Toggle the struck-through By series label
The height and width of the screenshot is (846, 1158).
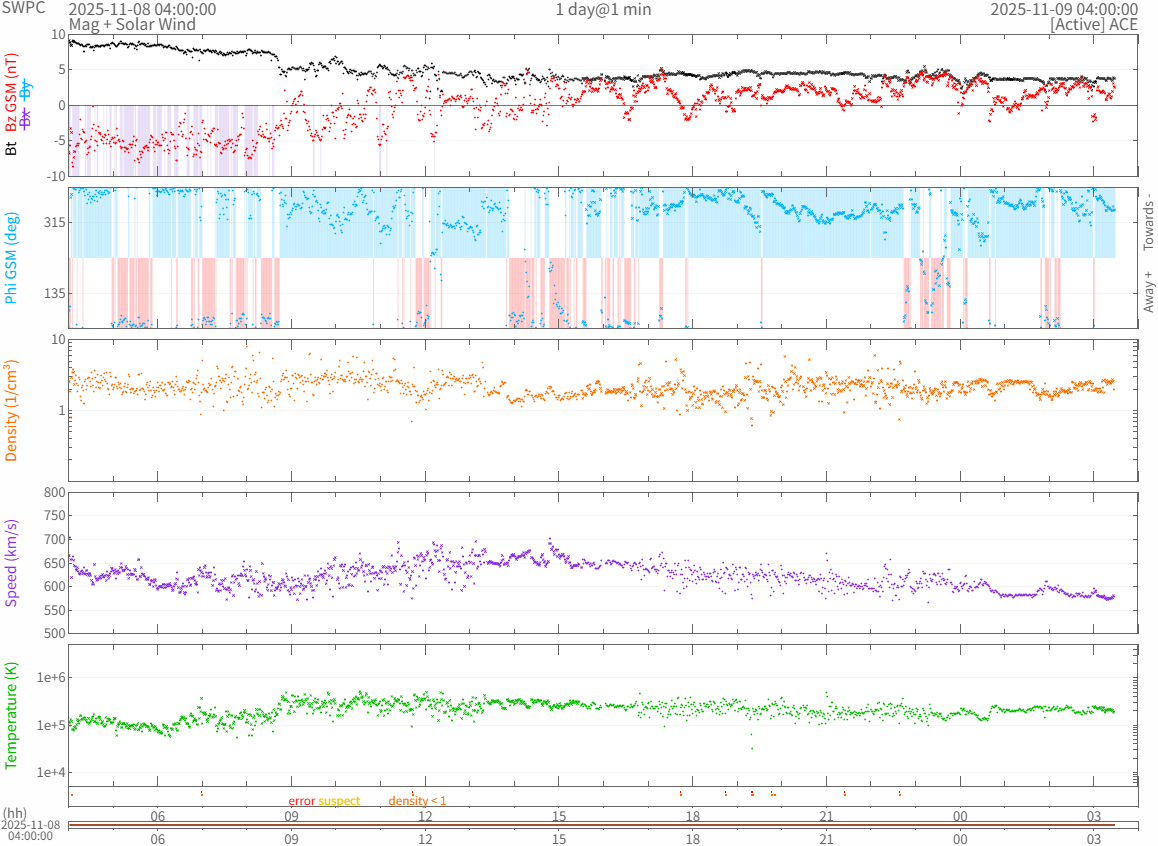pos(26,90)
